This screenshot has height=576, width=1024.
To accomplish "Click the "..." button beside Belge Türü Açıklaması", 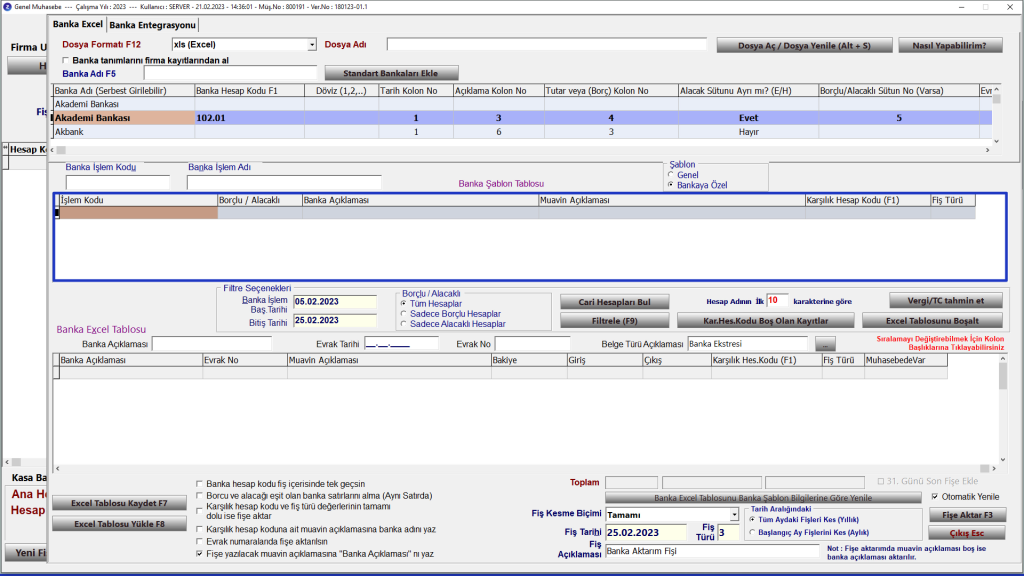I will click(x=825, y=344).
